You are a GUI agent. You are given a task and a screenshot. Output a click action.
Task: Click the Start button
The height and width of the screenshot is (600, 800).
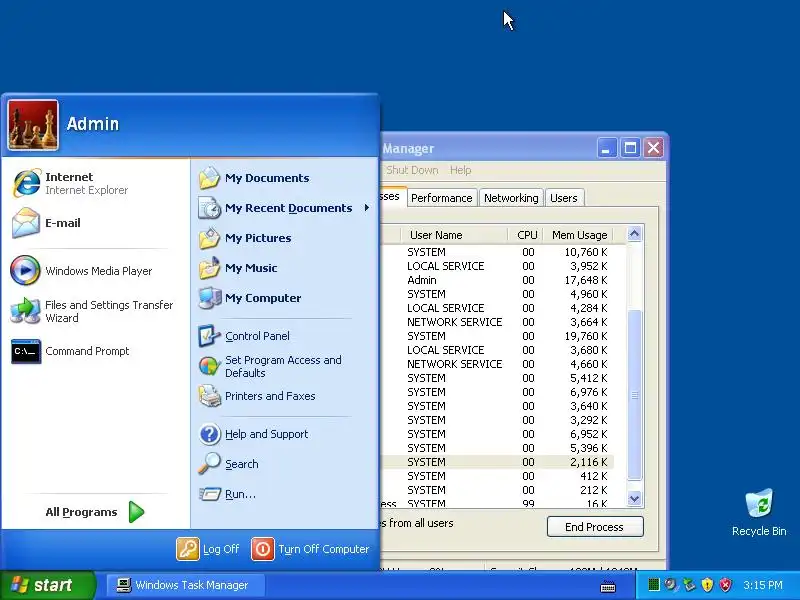[48, 585]
